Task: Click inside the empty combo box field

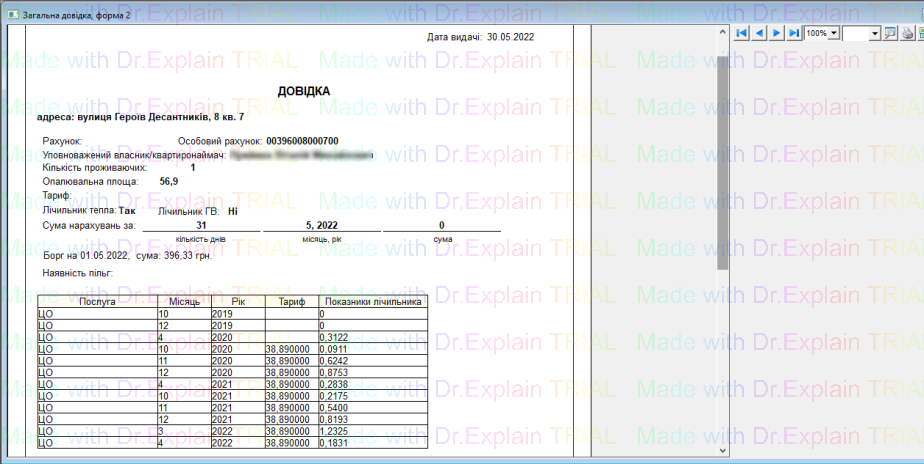Action: point(856,33)
